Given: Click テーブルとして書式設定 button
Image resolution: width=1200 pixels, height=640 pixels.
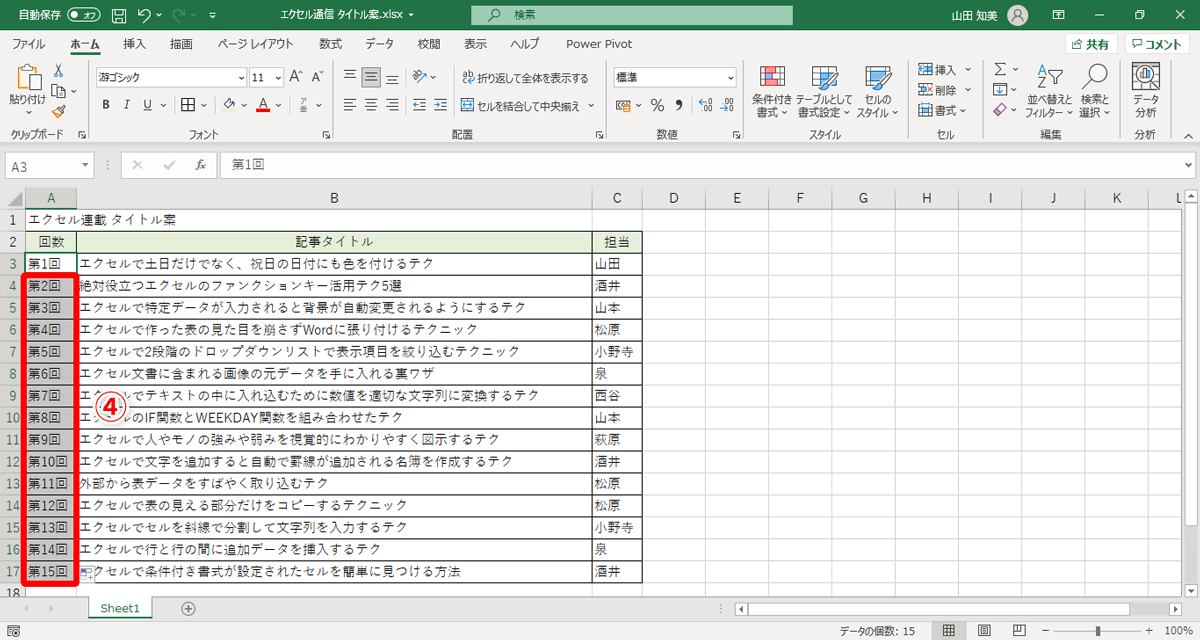Looking at the screenshot, I should (824, 91).
